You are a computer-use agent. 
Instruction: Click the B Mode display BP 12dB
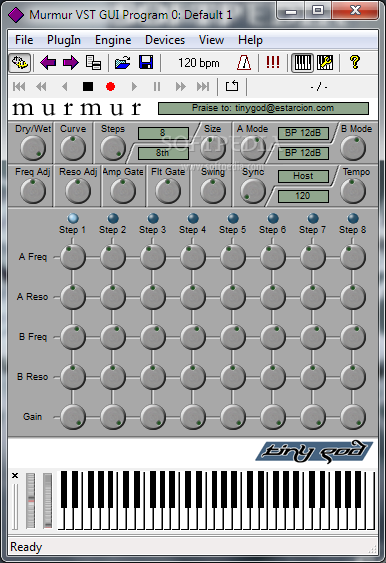pos(303,153)
